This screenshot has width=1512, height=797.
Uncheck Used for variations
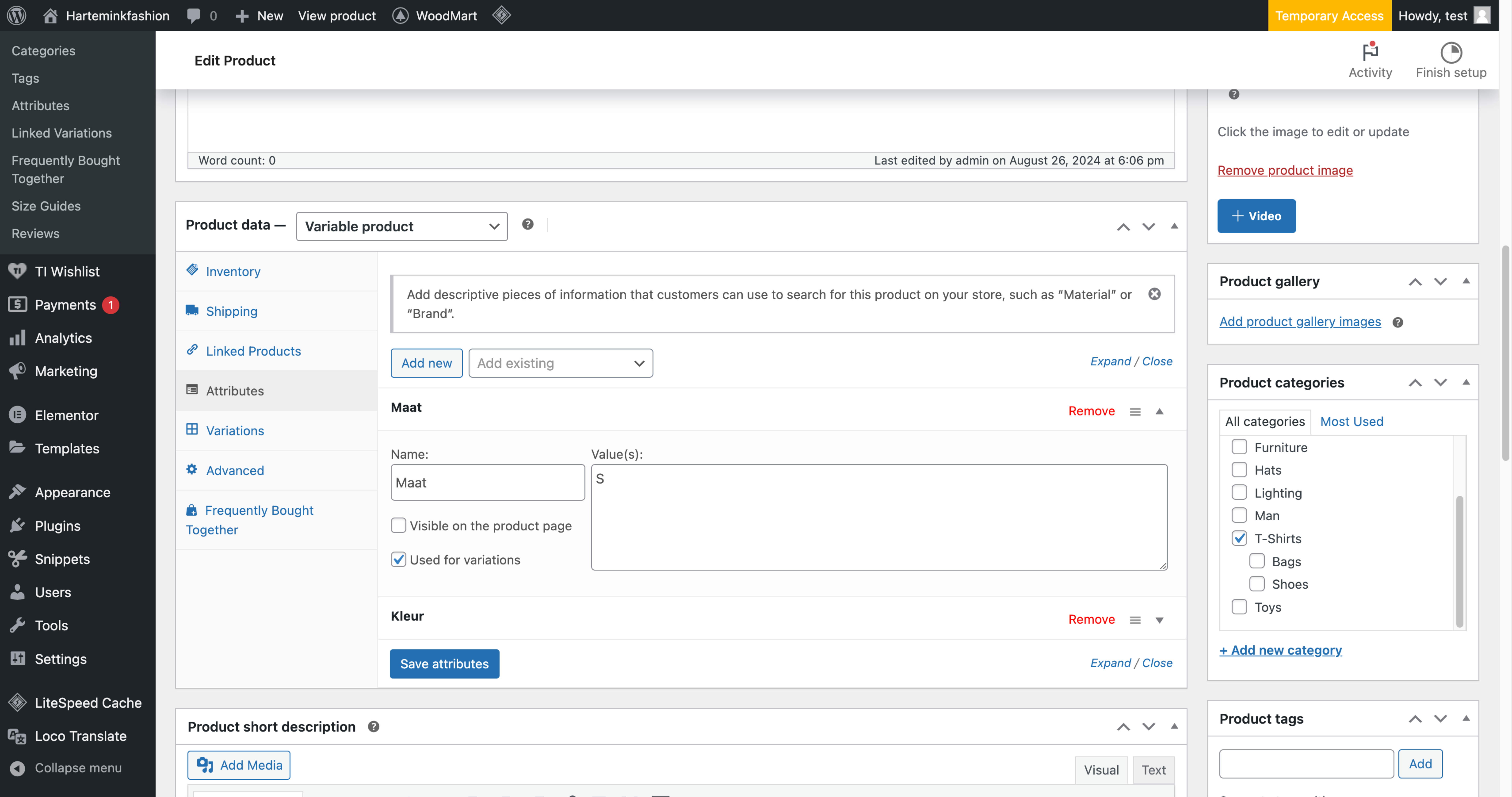pyautogui.click(x=398, y=560)
